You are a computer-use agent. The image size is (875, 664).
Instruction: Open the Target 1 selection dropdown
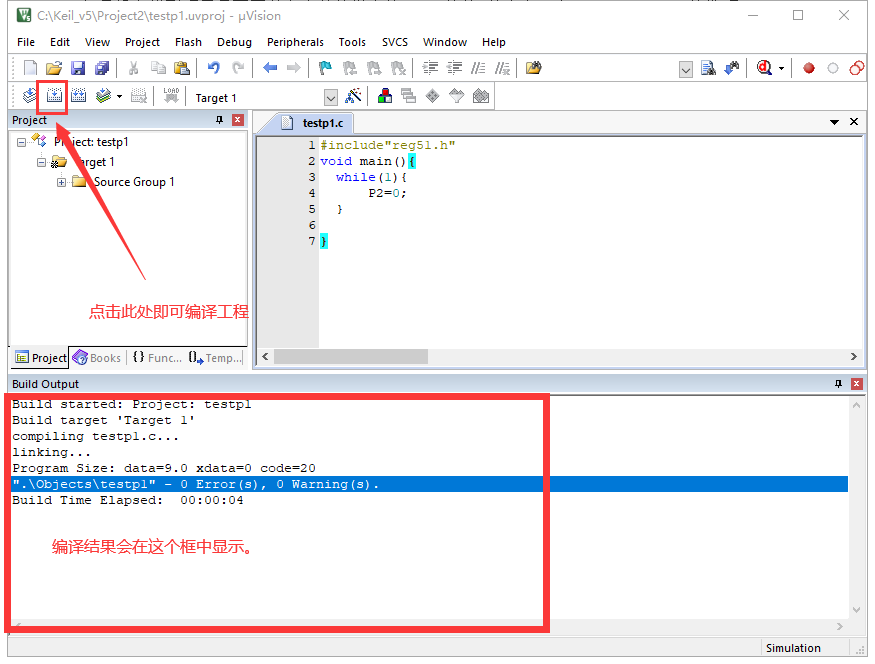(331, 98)
